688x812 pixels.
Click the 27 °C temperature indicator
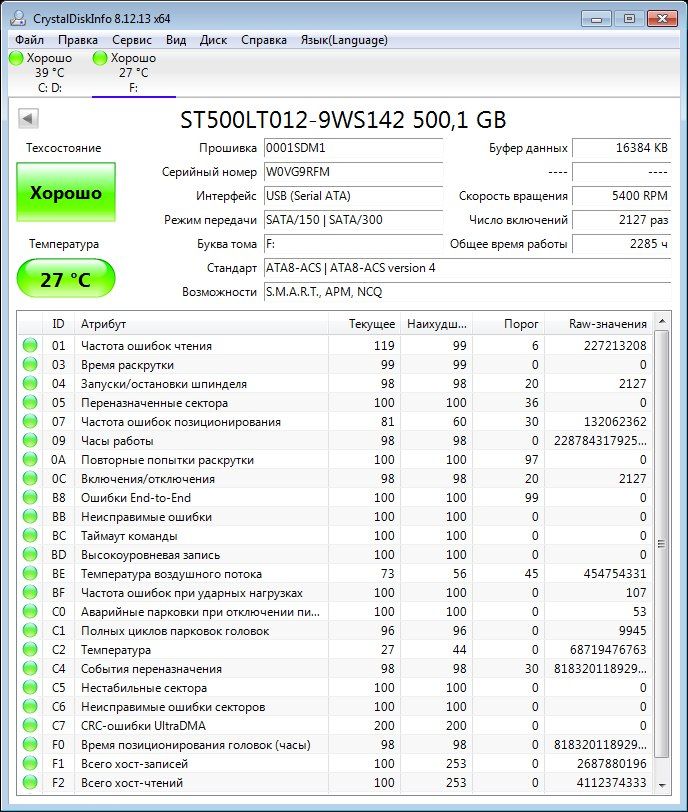pyautogui.click(x=66, y=279)
